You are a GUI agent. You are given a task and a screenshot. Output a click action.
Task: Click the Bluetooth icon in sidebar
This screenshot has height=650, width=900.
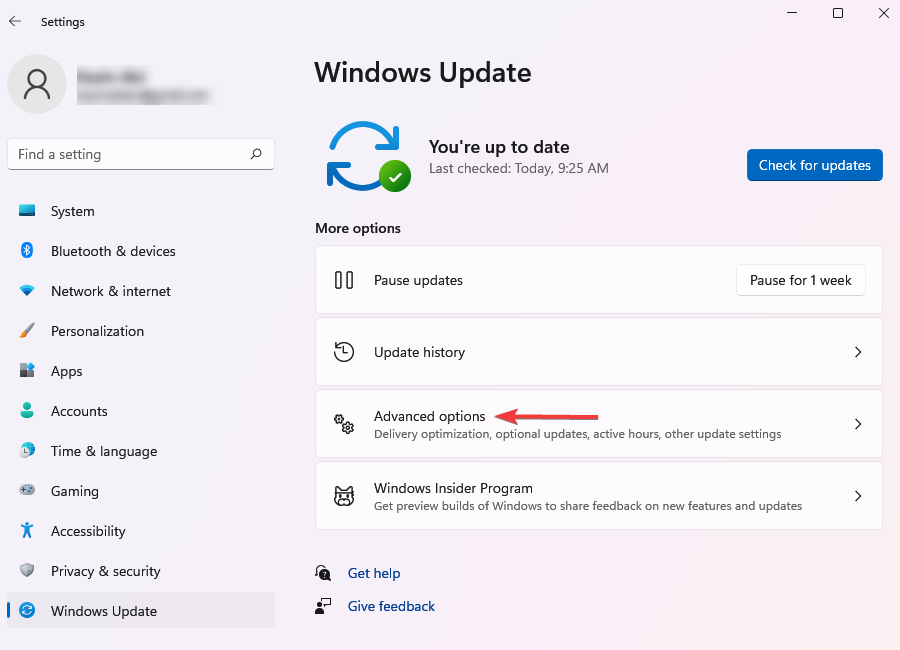27,250
